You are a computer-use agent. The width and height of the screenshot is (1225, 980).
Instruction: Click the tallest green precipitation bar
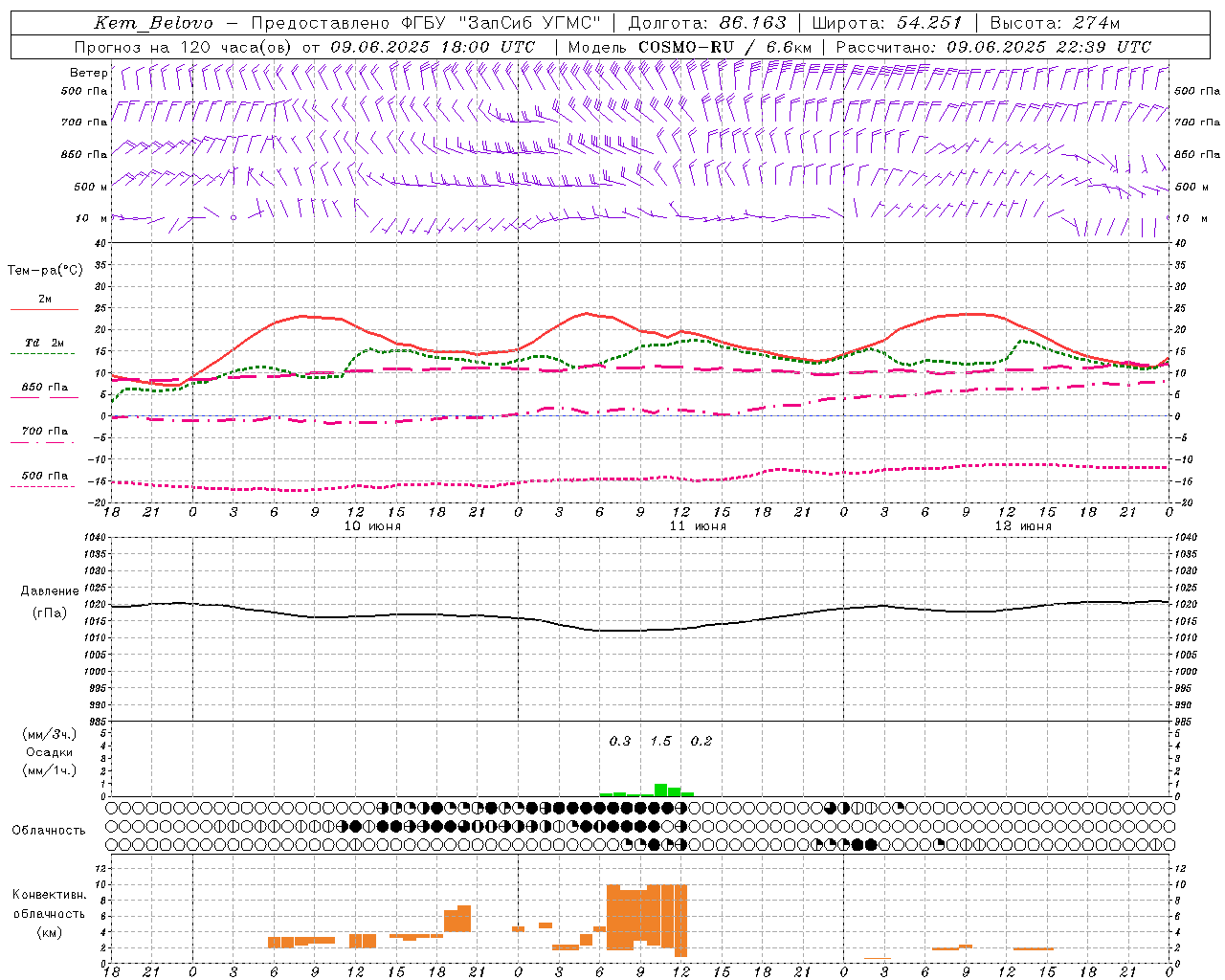click(x=660, y=791)
